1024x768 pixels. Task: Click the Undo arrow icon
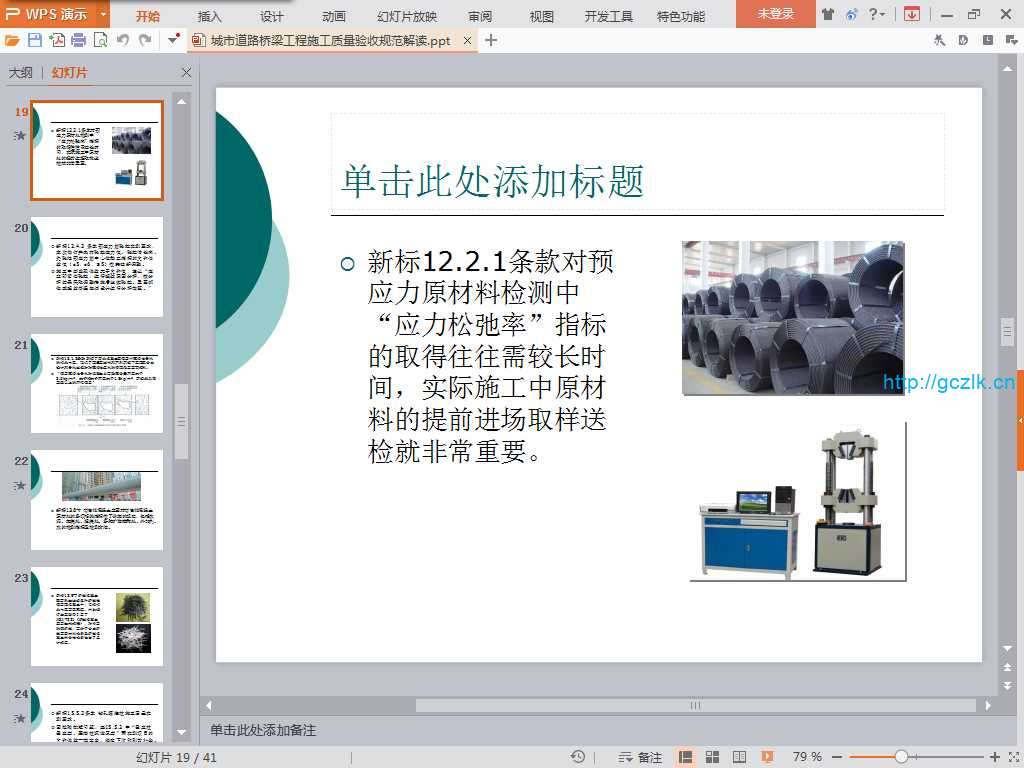tap(122, 40)
